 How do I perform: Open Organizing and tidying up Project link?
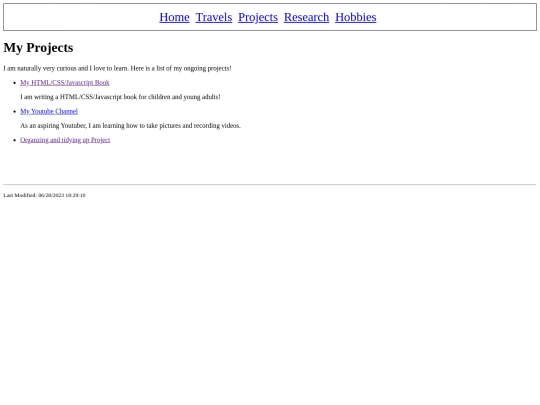(65, 140)
